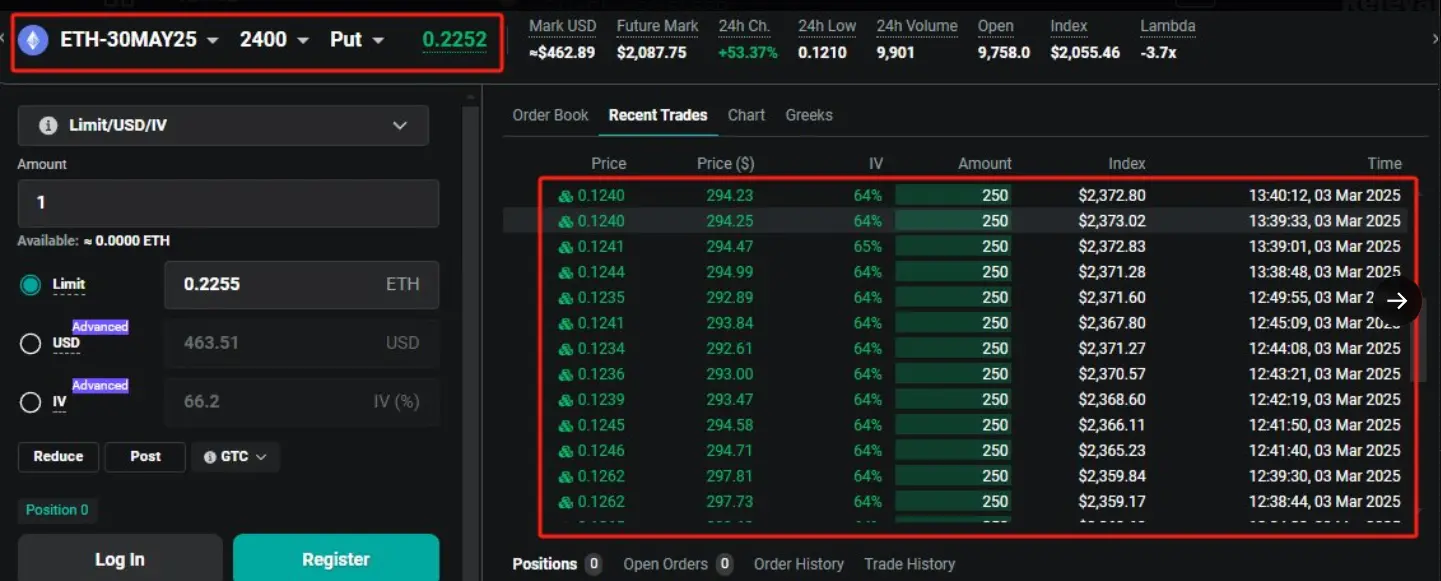Click the right arrow overlay on trades panel
The image size is (1441, 581).
tap(1396, 300)
